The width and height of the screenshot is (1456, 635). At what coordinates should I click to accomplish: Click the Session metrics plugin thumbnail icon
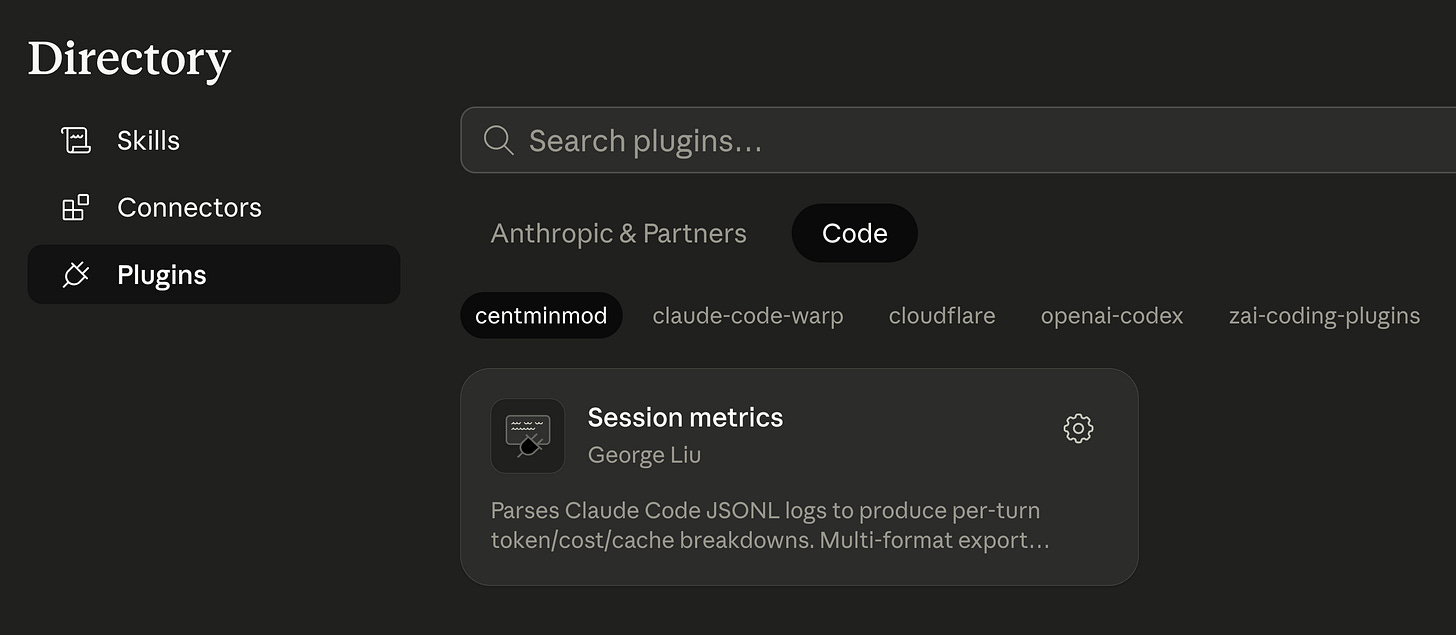click(527, 436)
